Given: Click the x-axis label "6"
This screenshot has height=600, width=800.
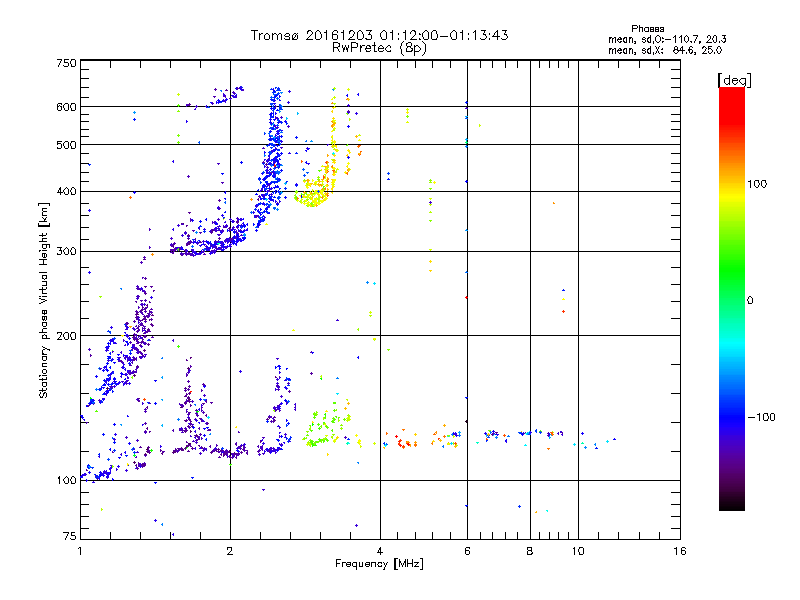Looking at the screenshot, I should pos(467,551).
